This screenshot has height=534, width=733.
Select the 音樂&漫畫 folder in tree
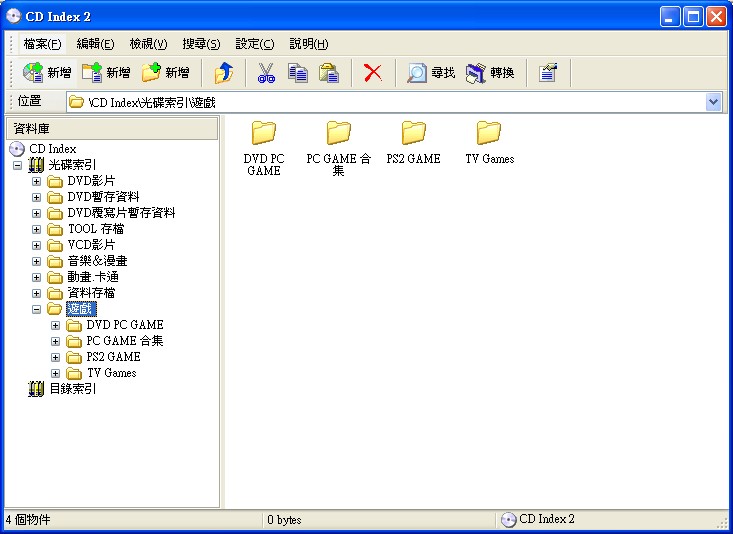96,261
